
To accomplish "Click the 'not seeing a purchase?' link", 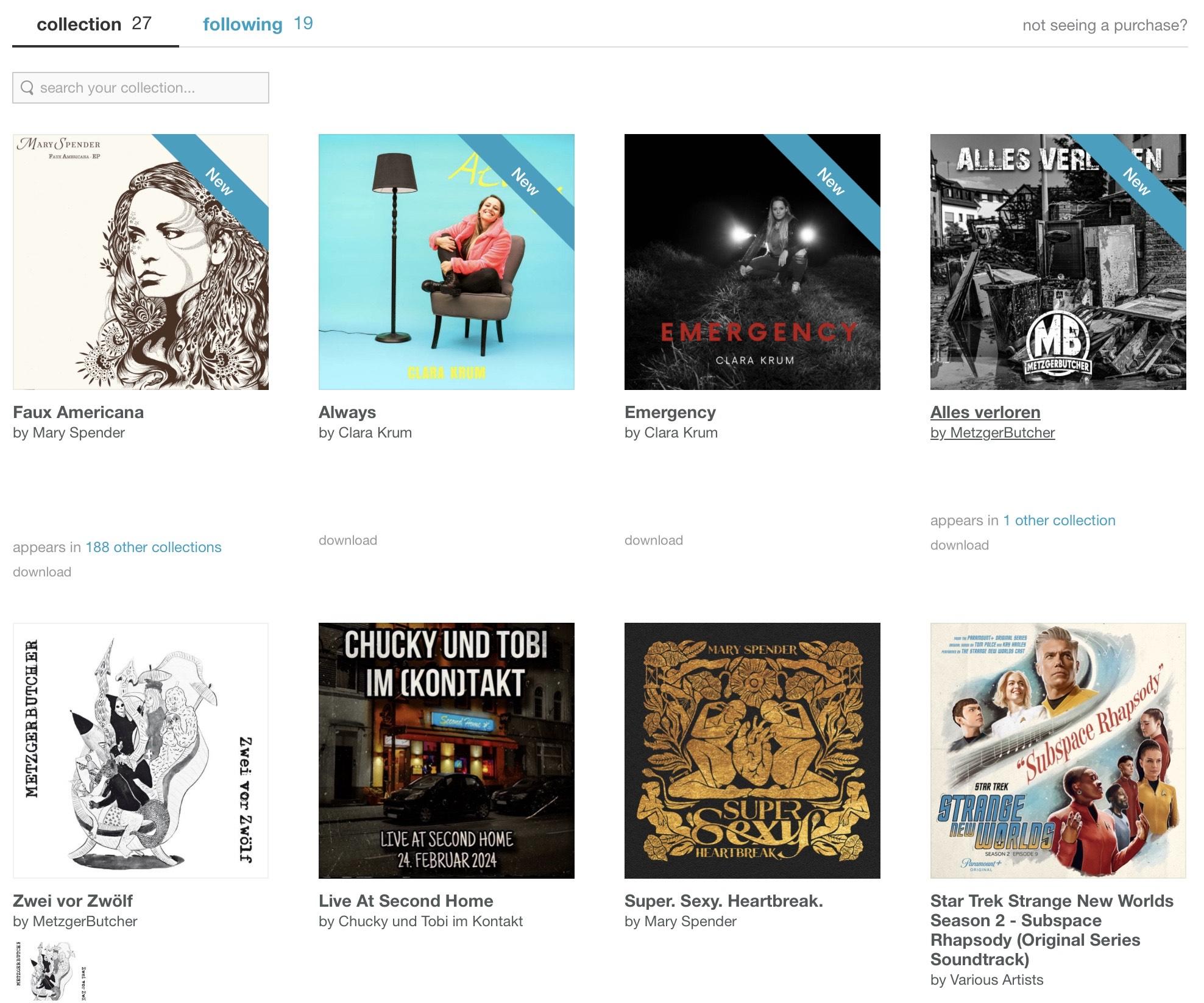I will point(1105,25).
